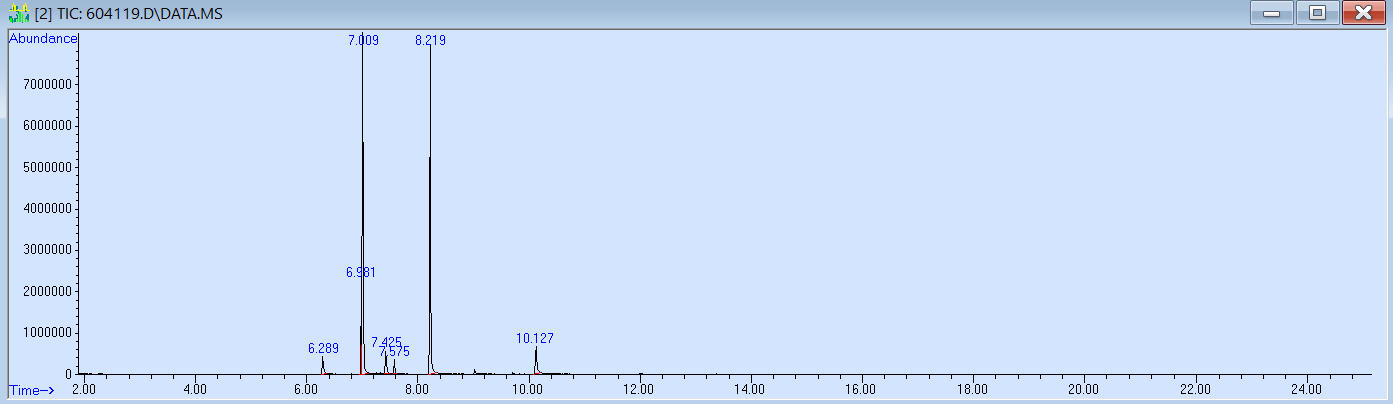Click the Abundance axis label
Screen dimensions: 1393x404
pyautogui.click(x=42, y=38)
